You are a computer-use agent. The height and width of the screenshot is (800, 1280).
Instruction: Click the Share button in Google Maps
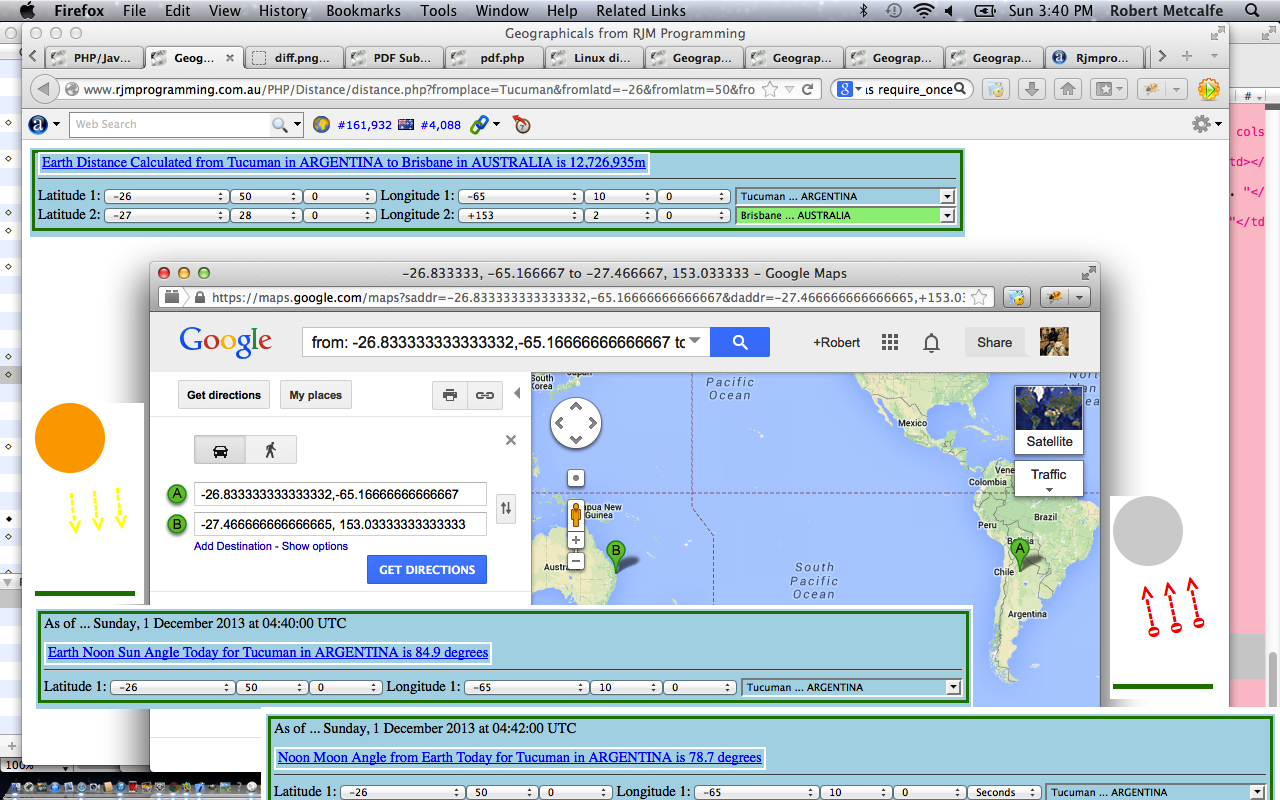click(x=994, y=342)
